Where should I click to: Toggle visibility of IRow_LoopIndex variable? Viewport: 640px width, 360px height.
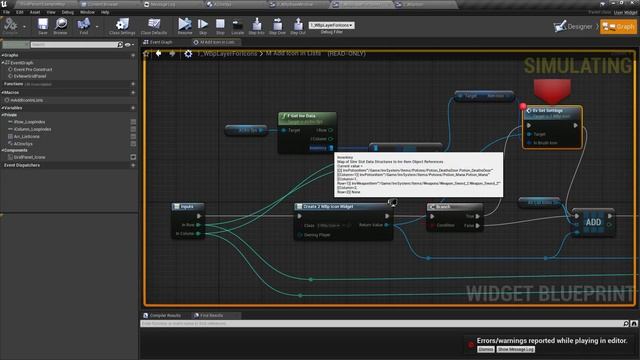pyautogui.click(x=133, y=122)
